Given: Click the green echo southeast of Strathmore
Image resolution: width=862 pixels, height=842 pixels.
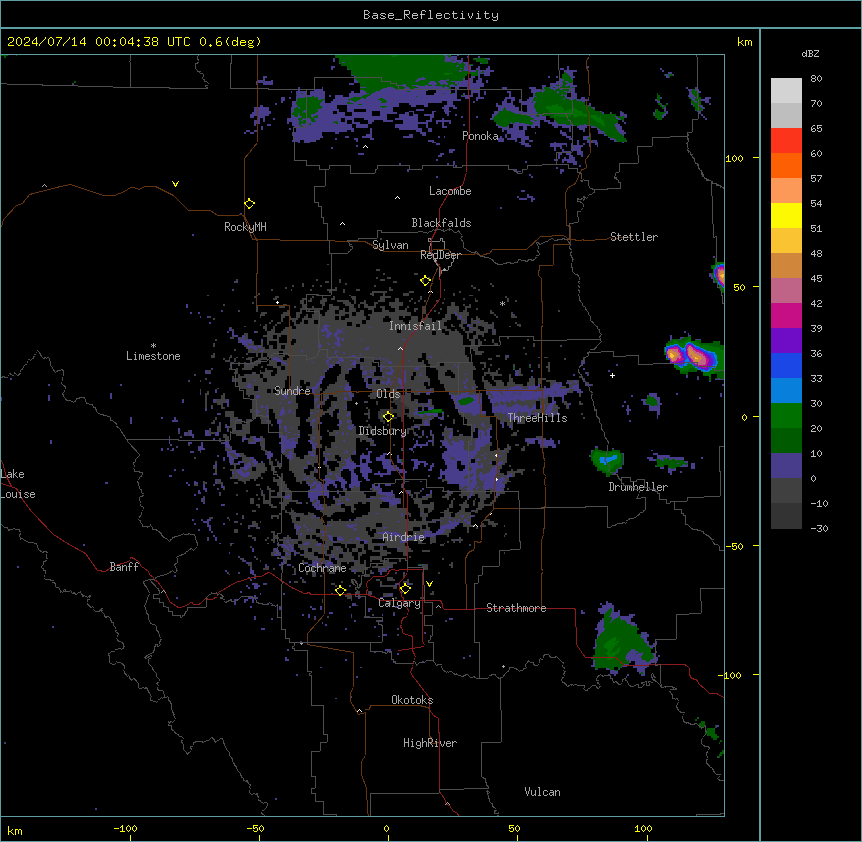Looking at the screenshot, I should pos(624,640).
